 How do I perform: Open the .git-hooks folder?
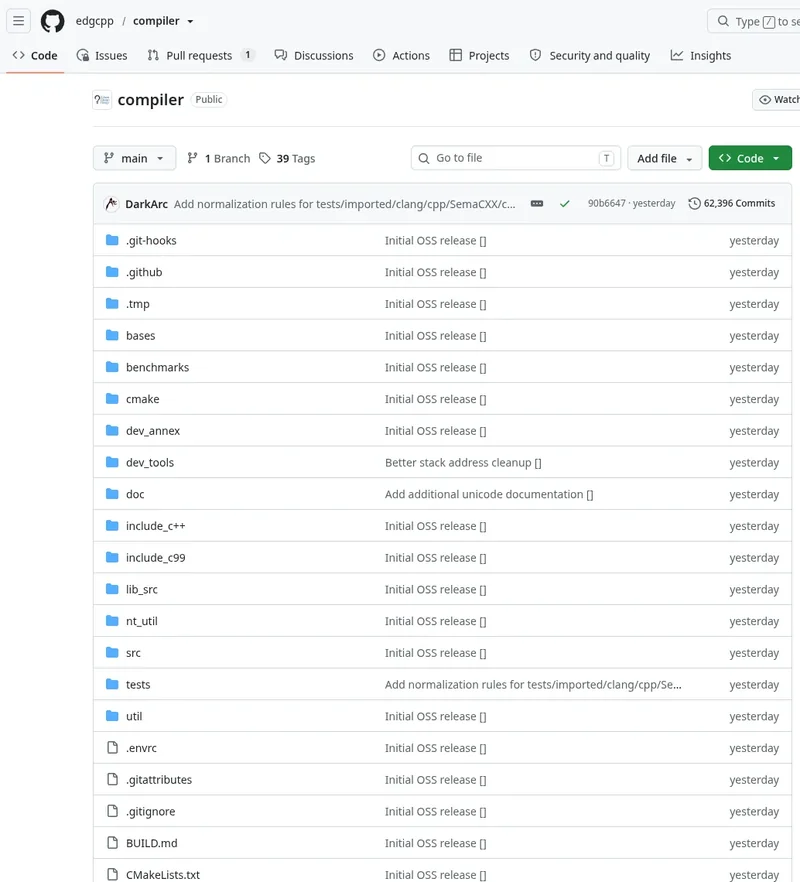151,240
